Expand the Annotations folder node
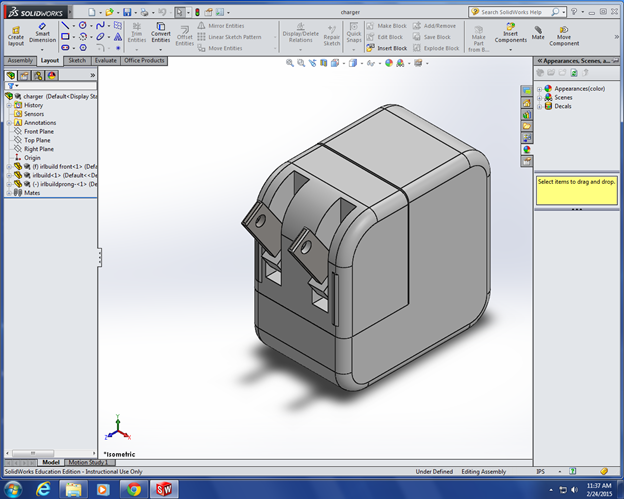624x499 pixels. (x=9, y=123)
